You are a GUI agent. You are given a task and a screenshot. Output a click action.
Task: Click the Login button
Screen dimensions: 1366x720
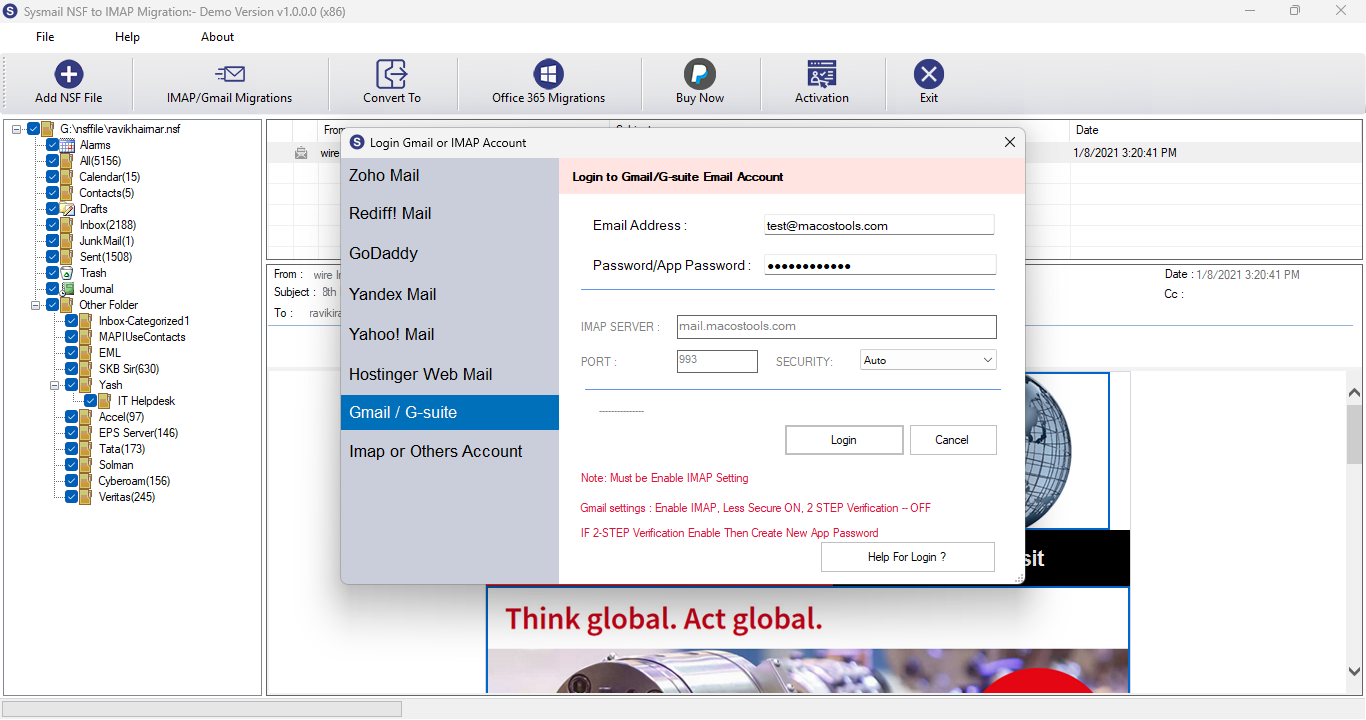coord(844,440)
